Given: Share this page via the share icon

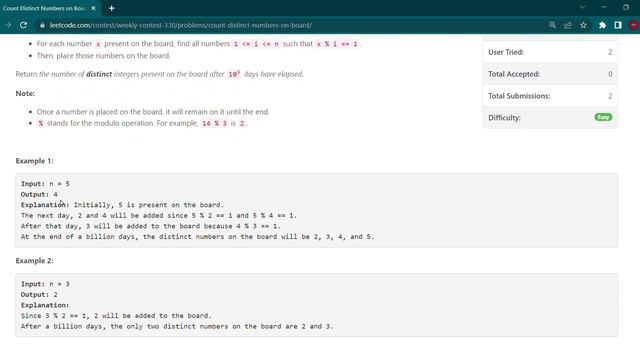Looking at the screenshot, I should click(568, 25).
